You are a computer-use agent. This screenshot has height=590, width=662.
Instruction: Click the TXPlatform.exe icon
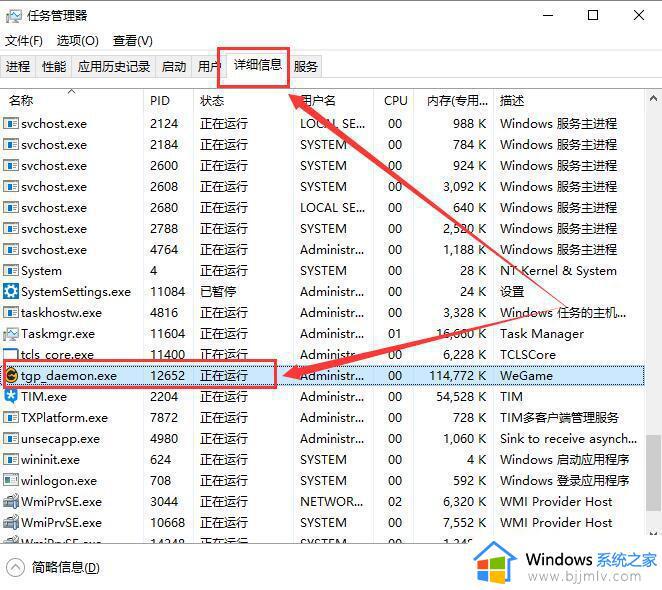coord(11,418)
